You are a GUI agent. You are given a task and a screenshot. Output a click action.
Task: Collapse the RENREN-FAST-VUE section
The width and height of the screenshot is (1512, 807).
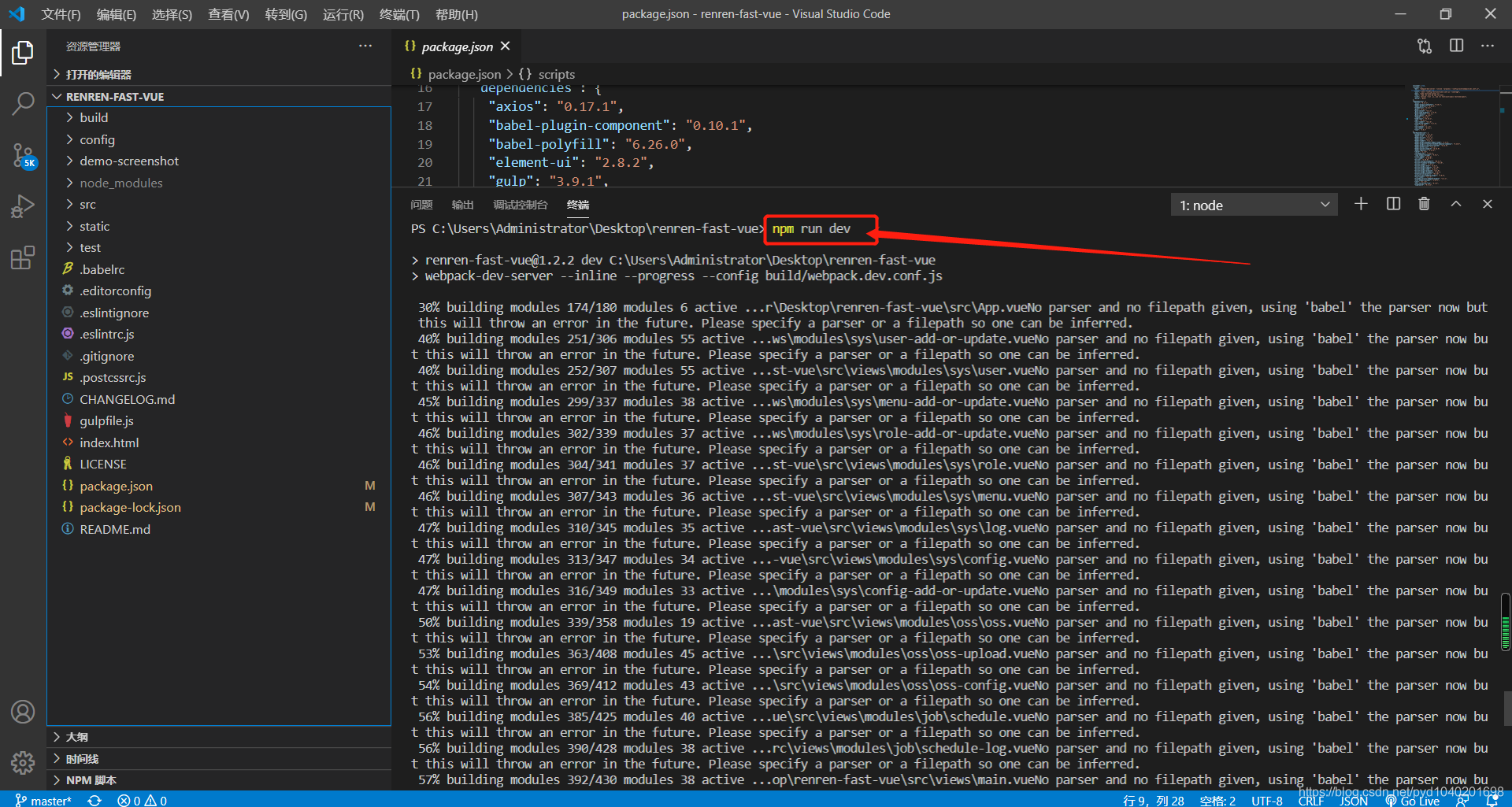[219, 97]
